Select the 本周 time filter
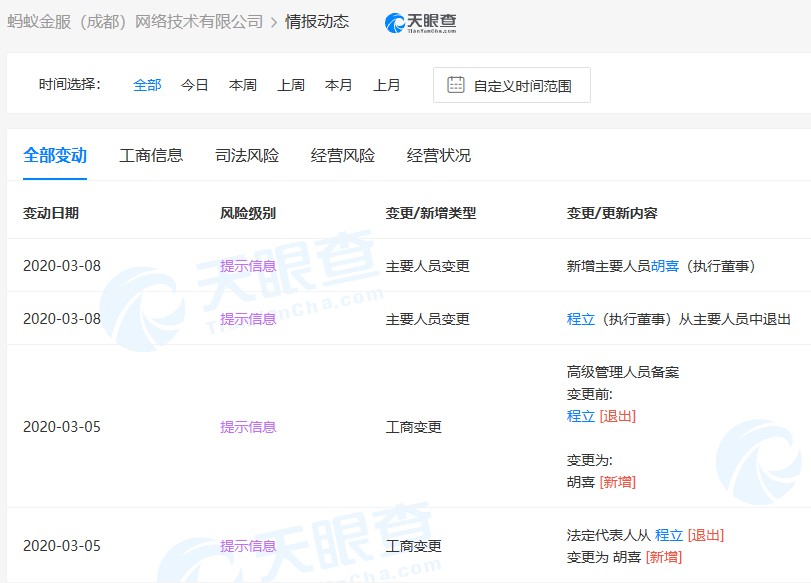This screenshot has width=811, height=583. click(243, 85)
